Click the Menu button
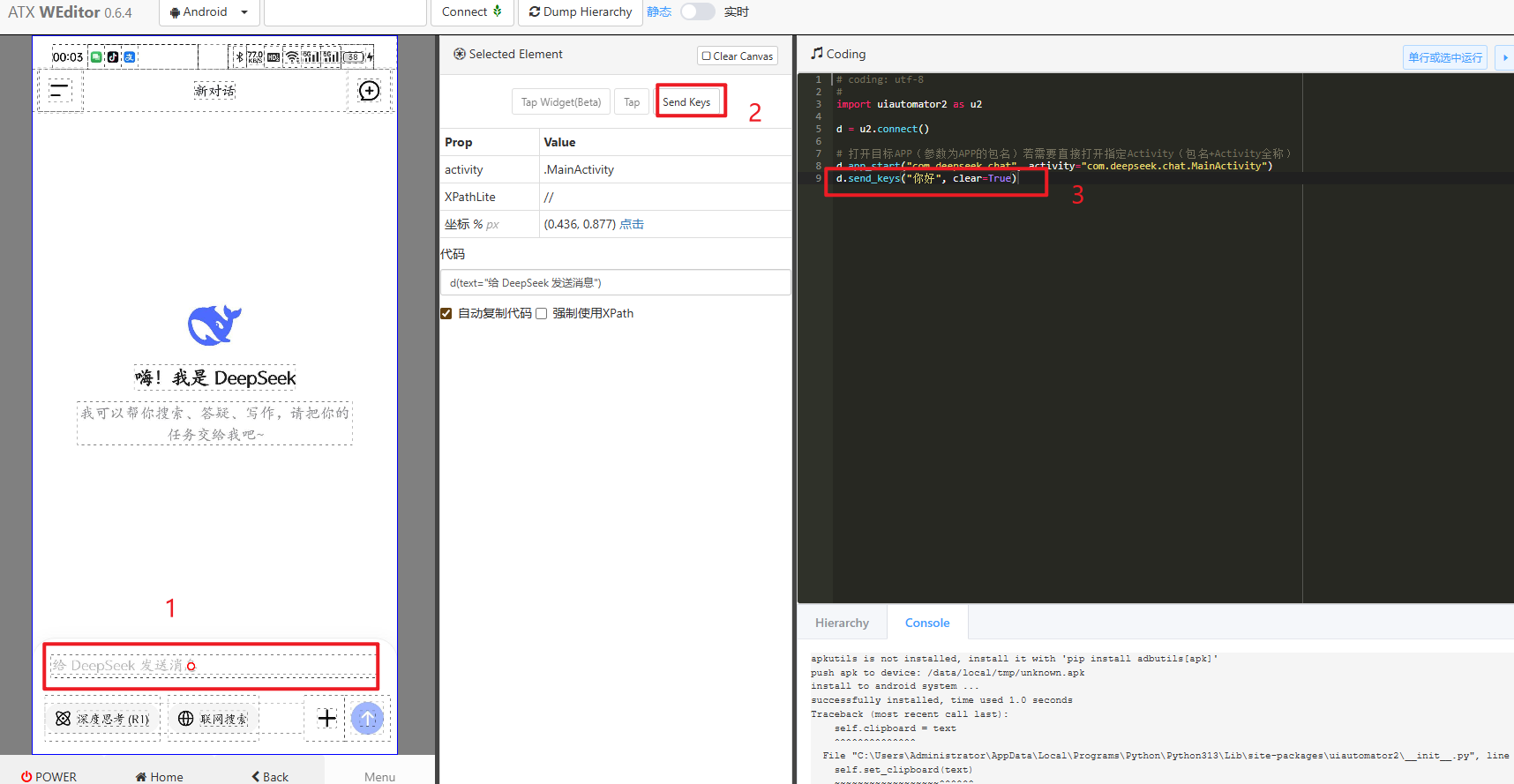This screenshot has height=784, width=1514. [x=379, y=776]
